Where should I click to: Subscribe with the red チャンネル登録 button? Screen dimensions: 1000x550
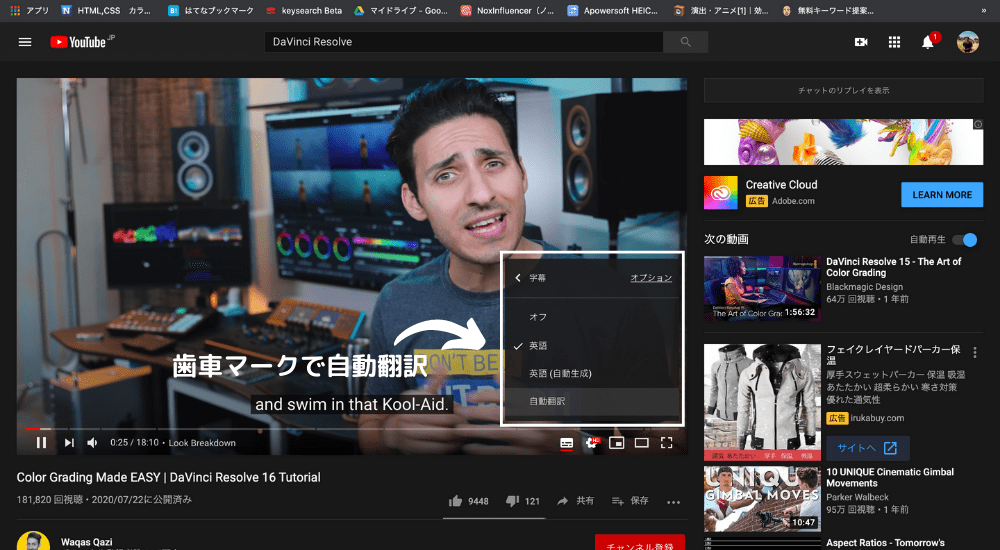click(640, 543)
